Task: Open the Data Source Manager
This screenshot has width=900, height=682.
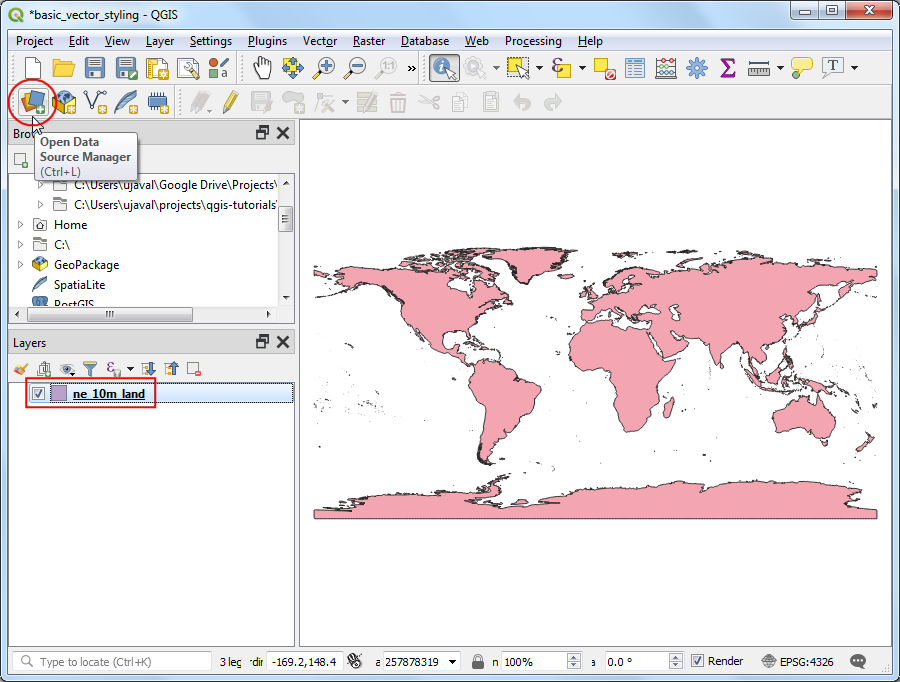Action: click(32, 101)
